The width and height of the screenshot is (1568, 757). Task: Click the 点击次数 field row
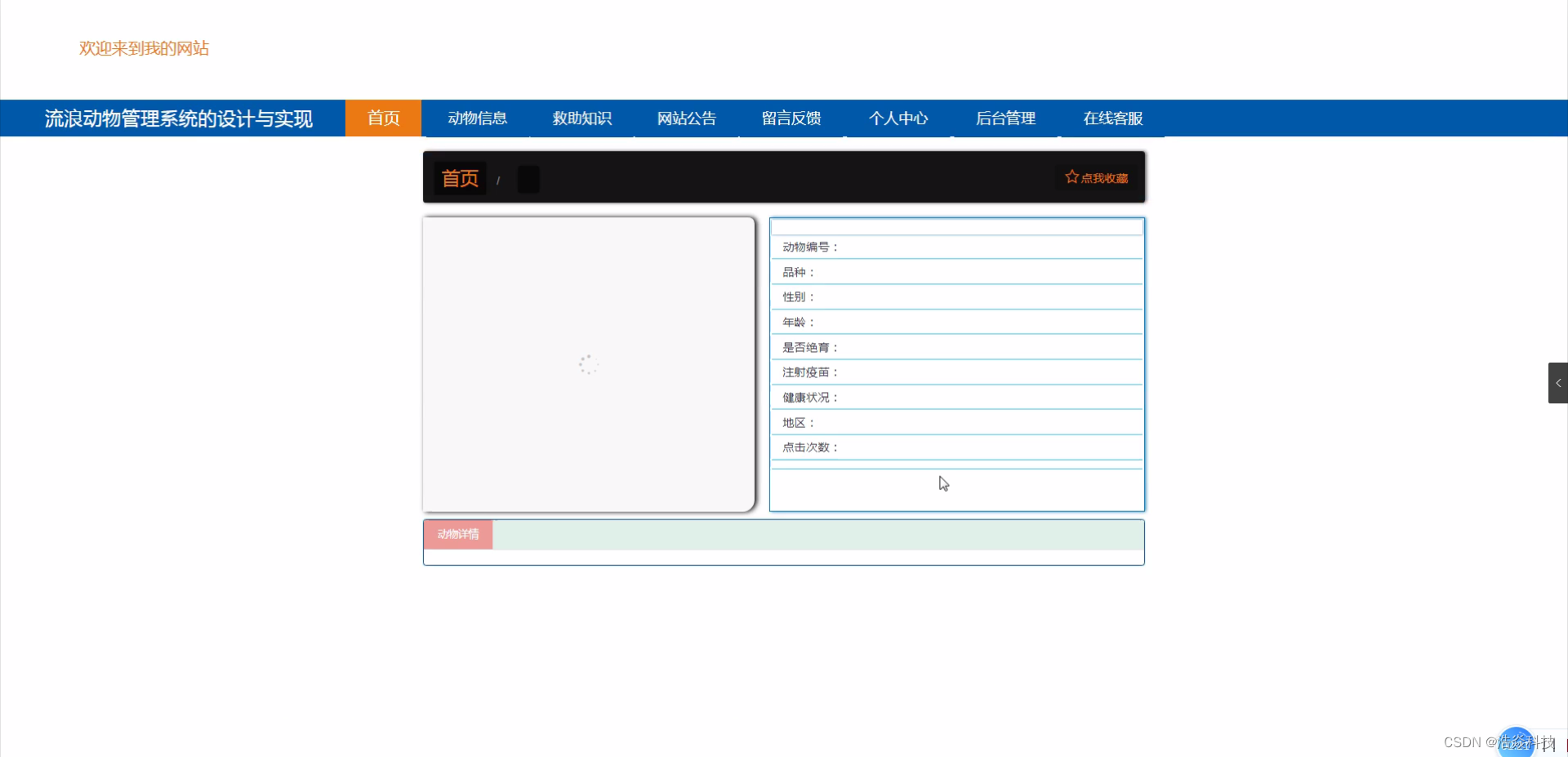coord(955,447)
